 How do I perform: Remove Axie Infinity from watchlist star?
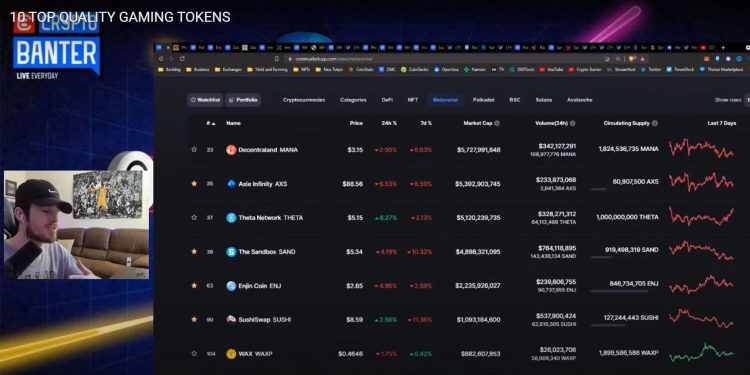point(194,184)
